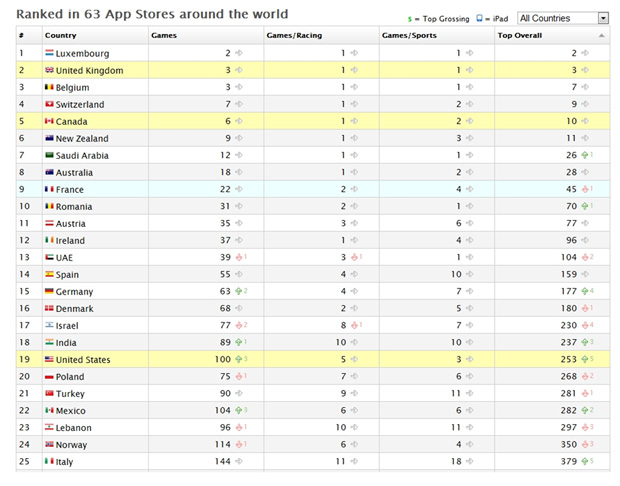This screenshot has height=486, width=620.
Task: Click the Games column header
Action: click(164, 35)
